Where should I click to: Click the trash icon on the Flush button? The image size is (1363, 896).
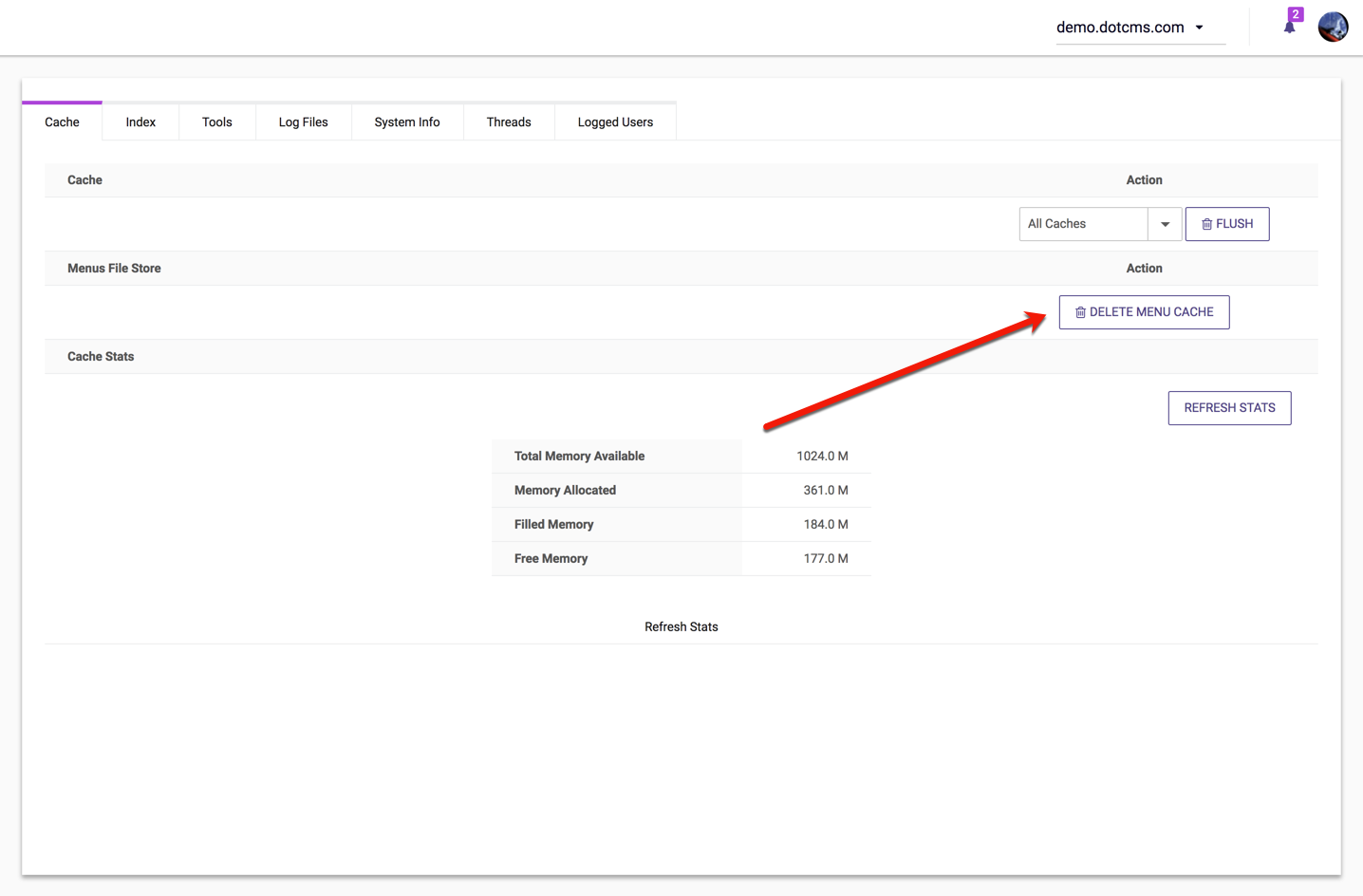point(1206,224)
